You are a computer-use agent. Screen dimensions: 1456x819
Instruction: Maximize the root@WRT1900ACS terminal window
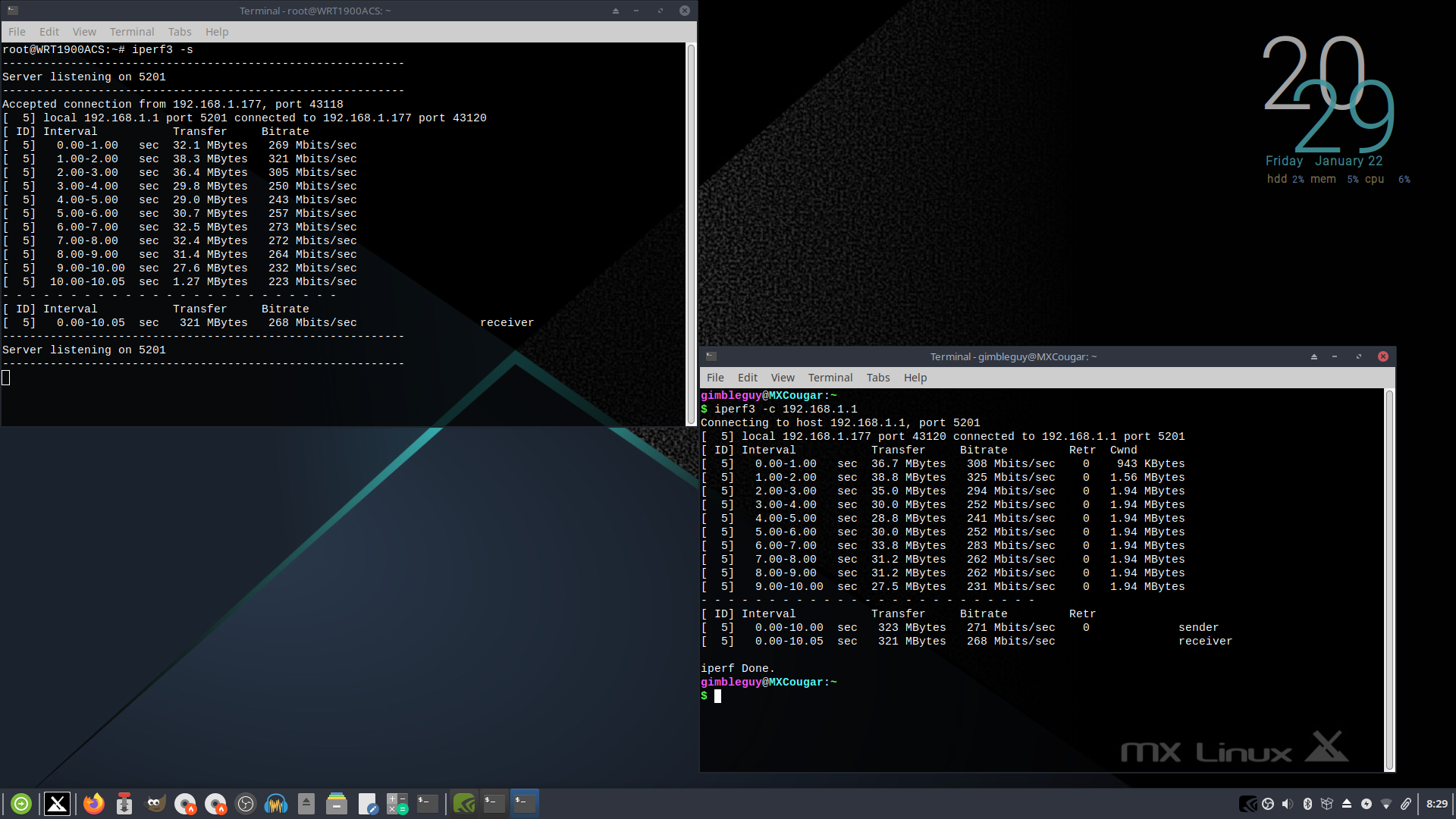(x=661, y=11)
